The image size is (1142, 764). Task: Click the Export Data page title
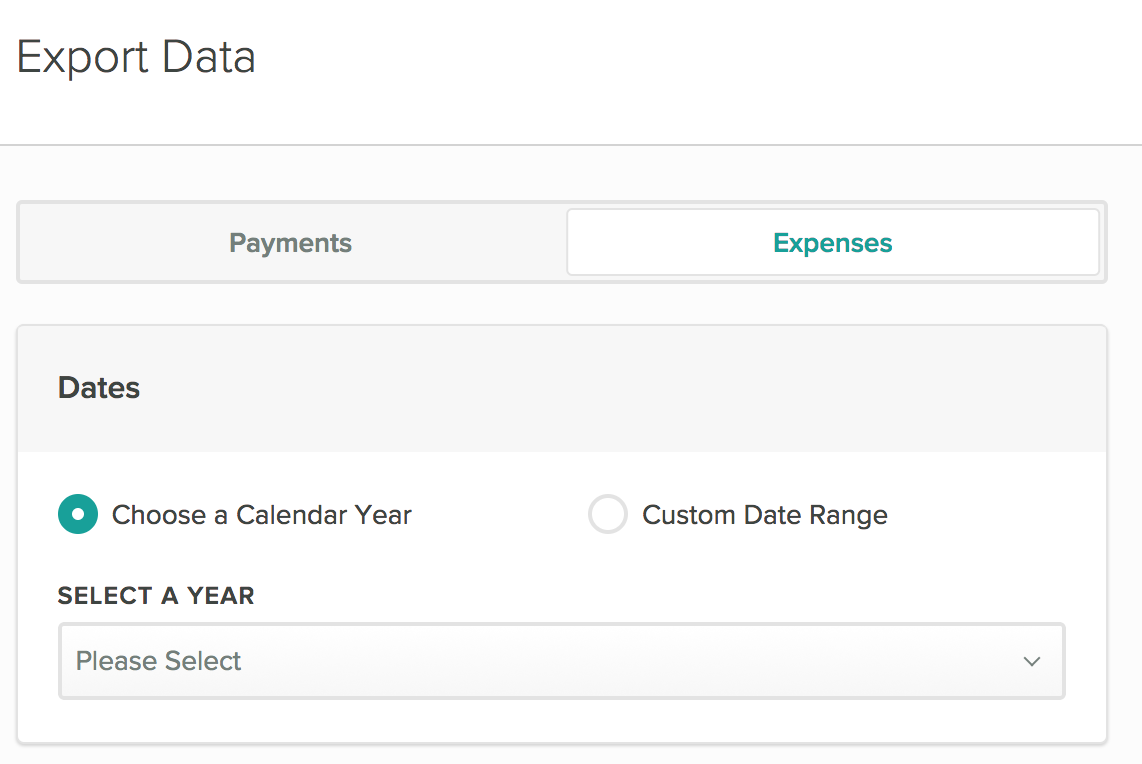pos(136,57)
